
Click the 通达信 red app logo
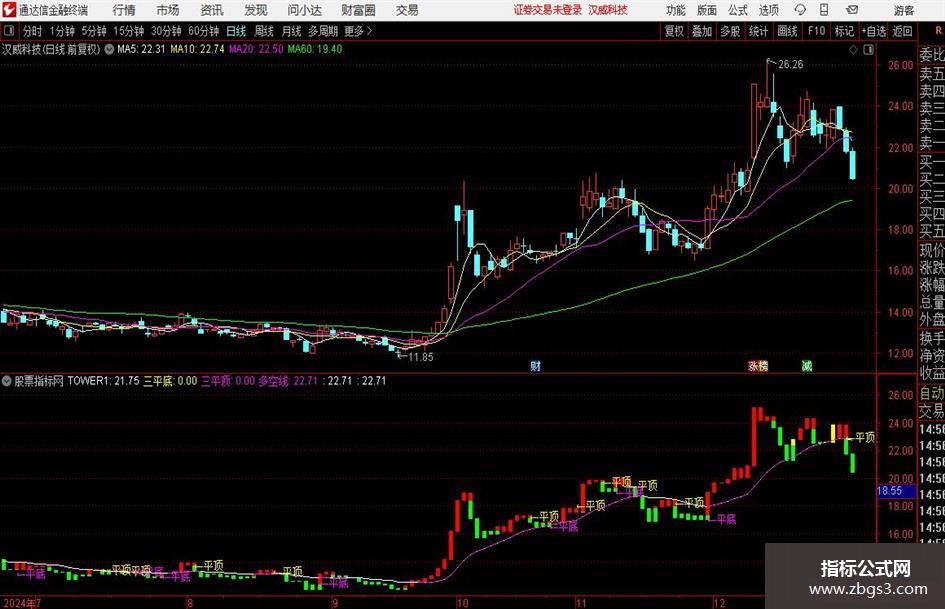(x=8, y=10)
